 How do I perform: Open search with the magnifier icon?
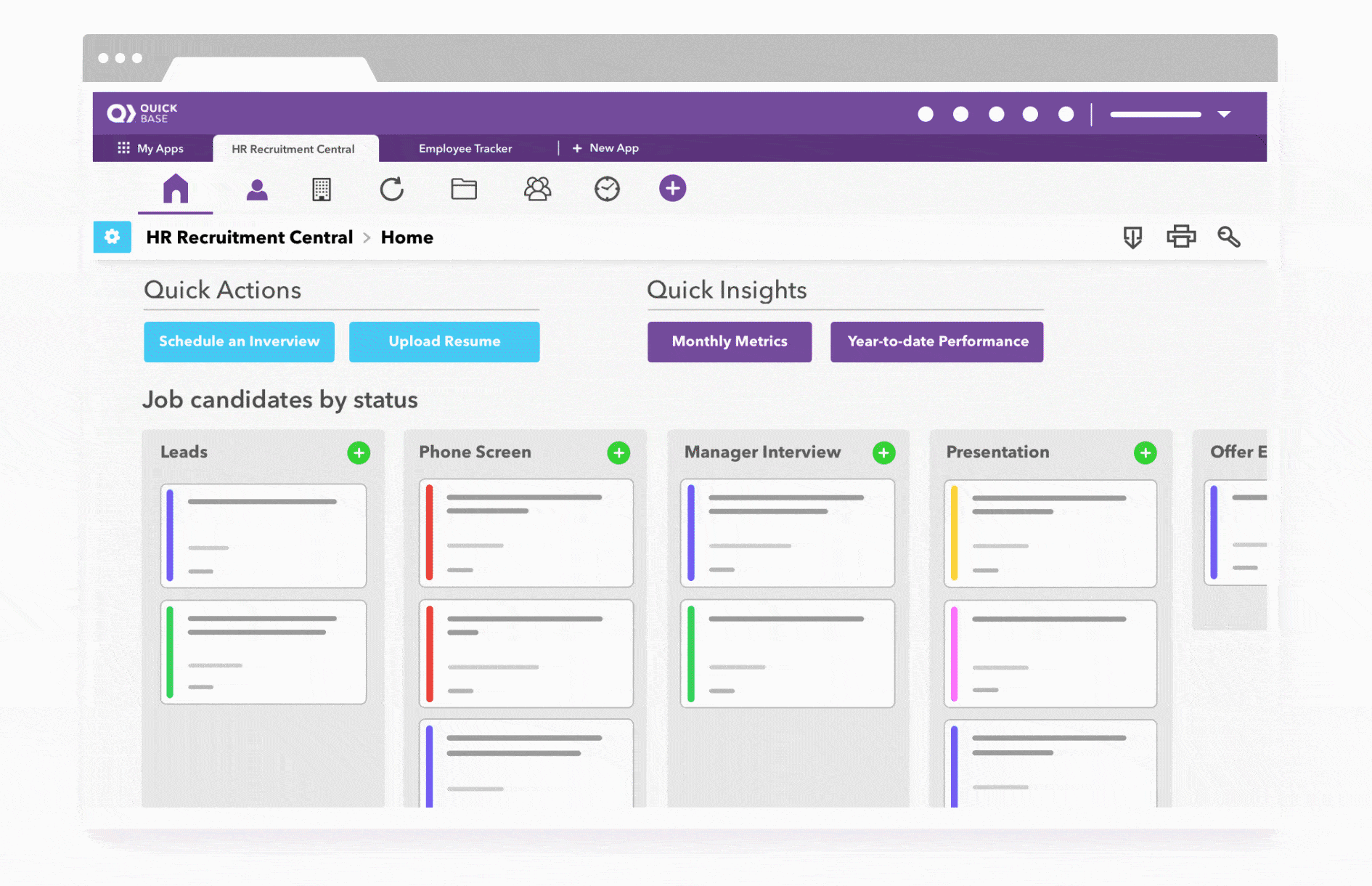coord(1228,237)
